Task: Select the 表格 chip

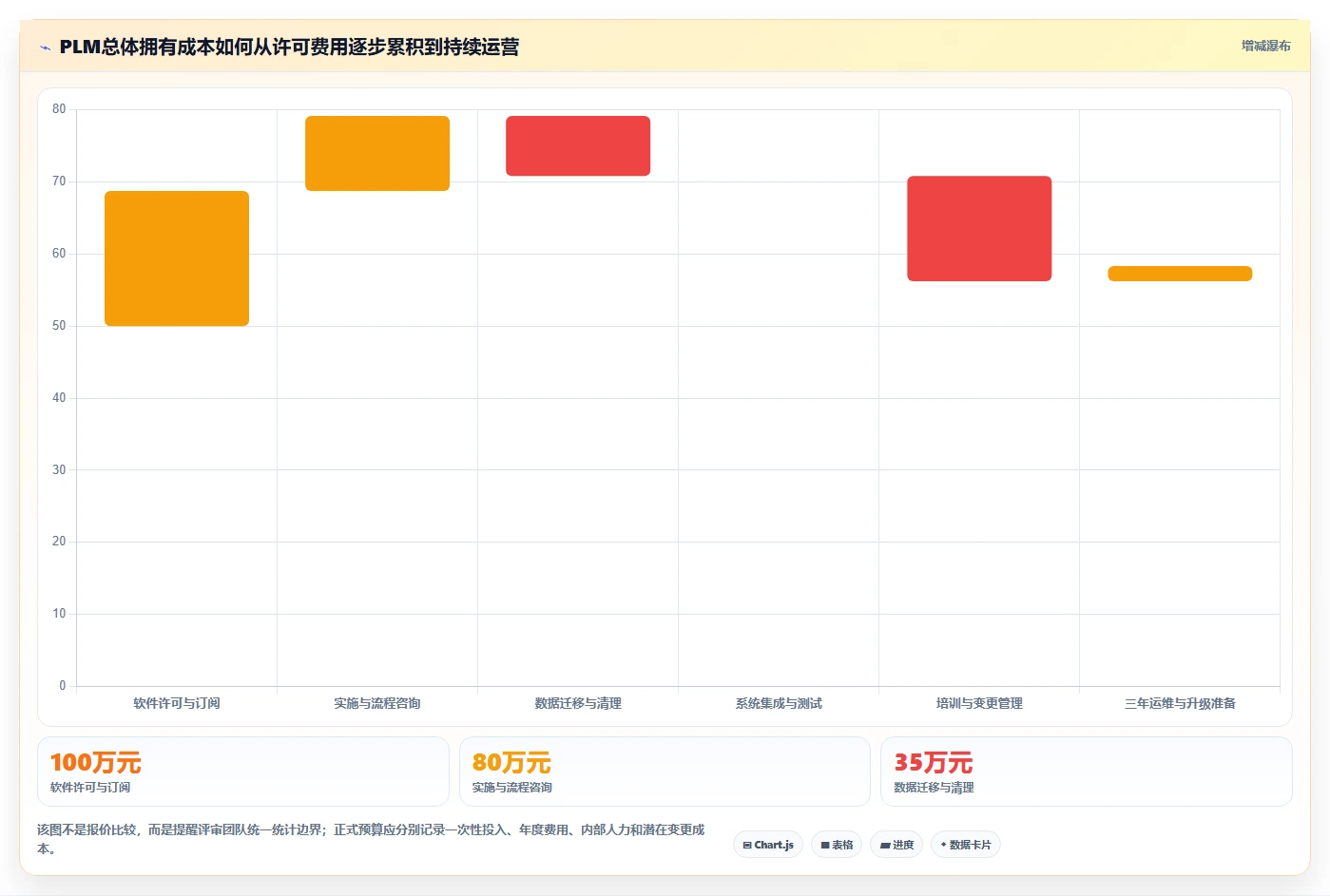Action: (x=837, y=845)
